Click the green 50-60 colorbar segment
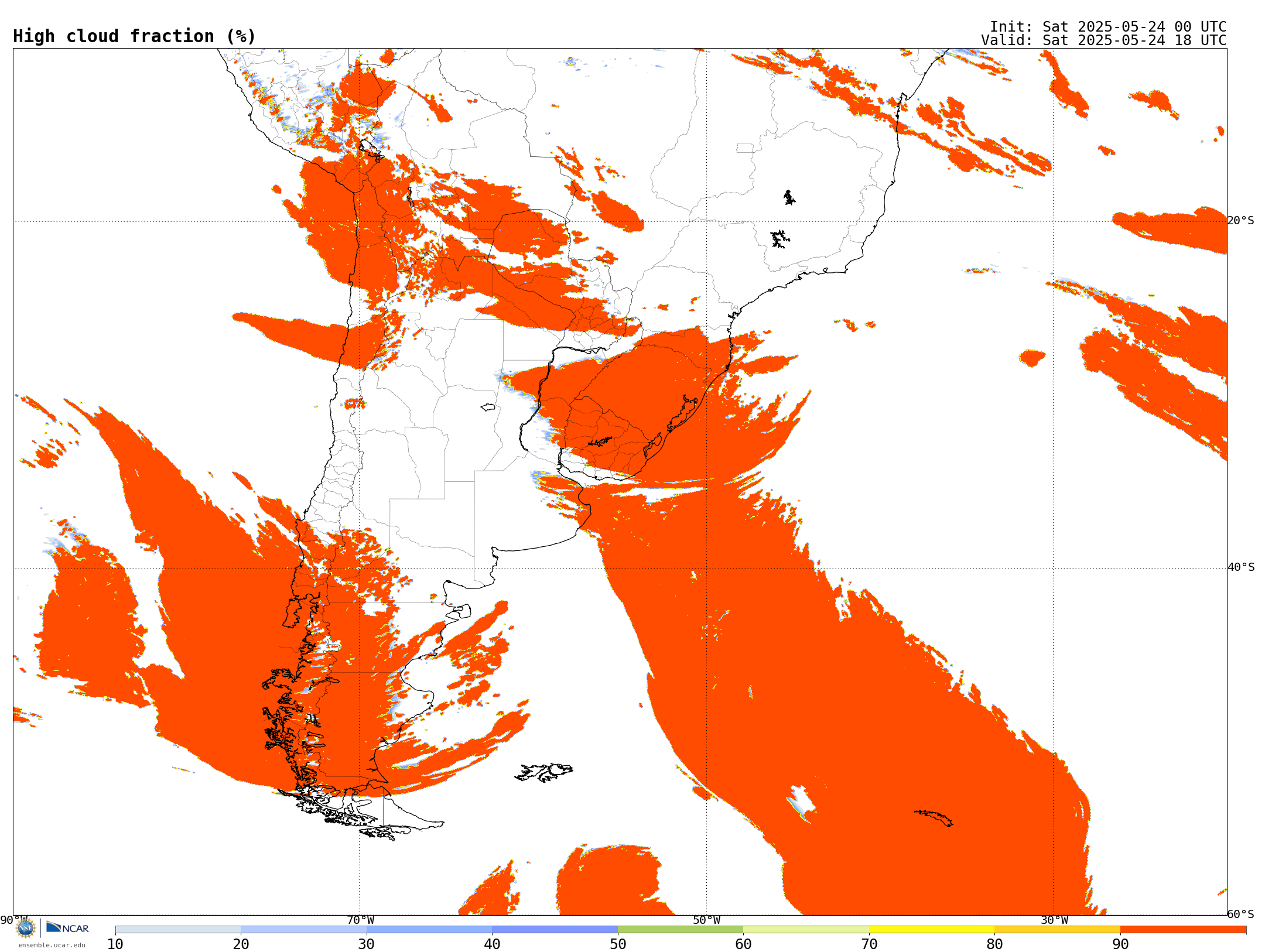The image size is (1265, 952). [681, 930]
